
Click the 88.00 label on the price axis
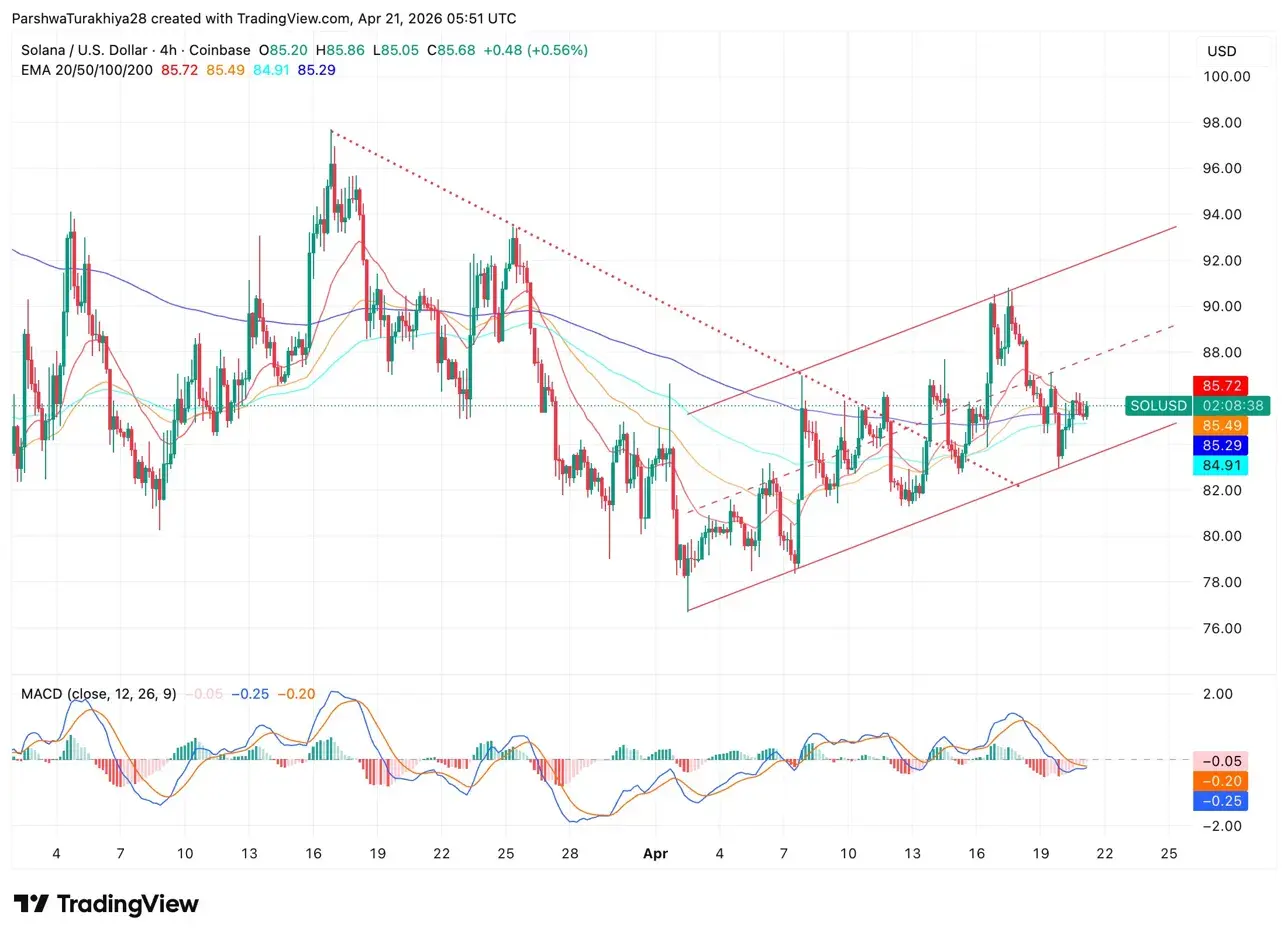click(x=1222, y=352)
